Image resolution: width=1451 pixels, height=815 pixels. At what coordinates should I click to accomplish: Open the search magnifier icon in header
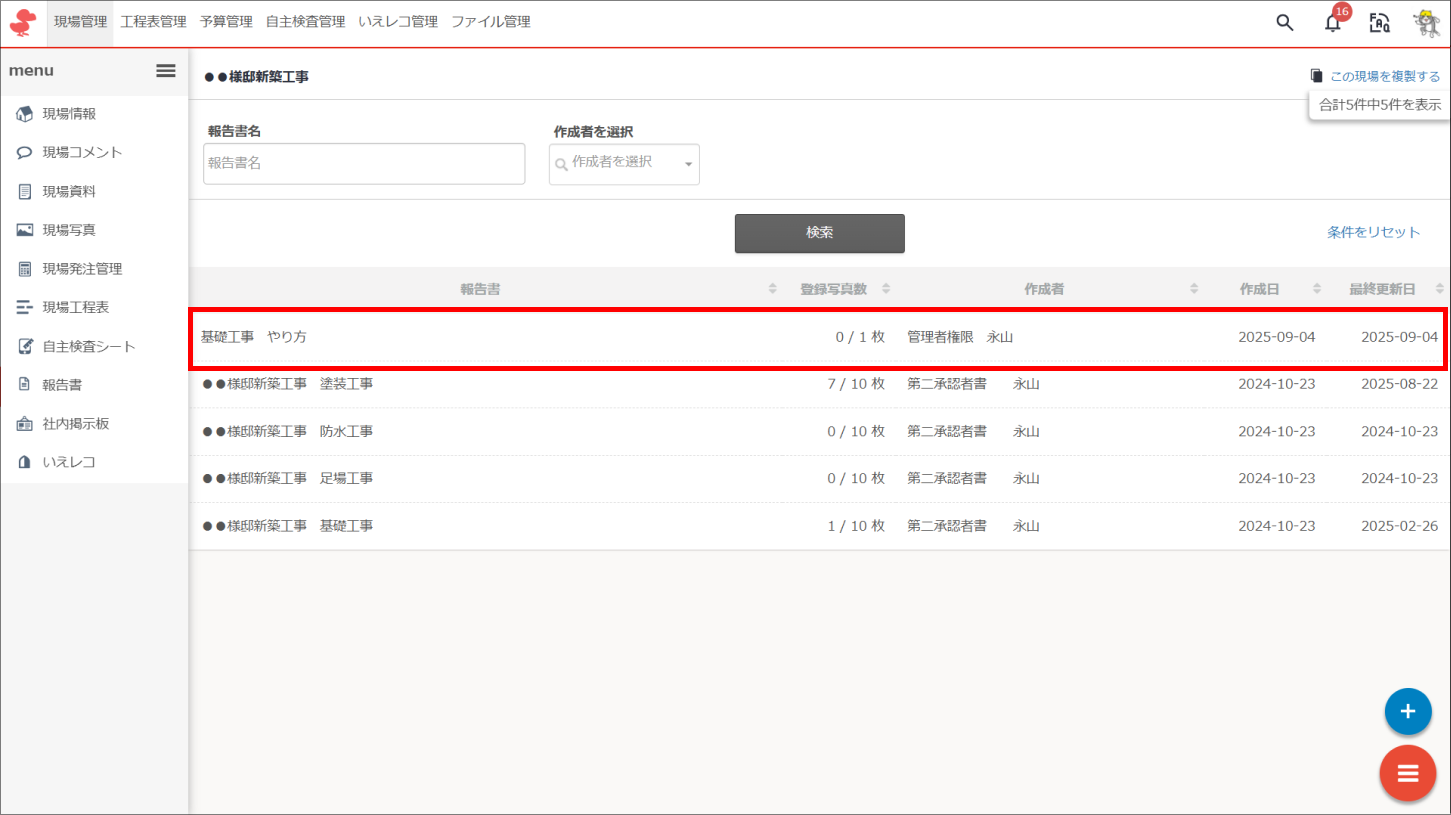(1285, 23)
